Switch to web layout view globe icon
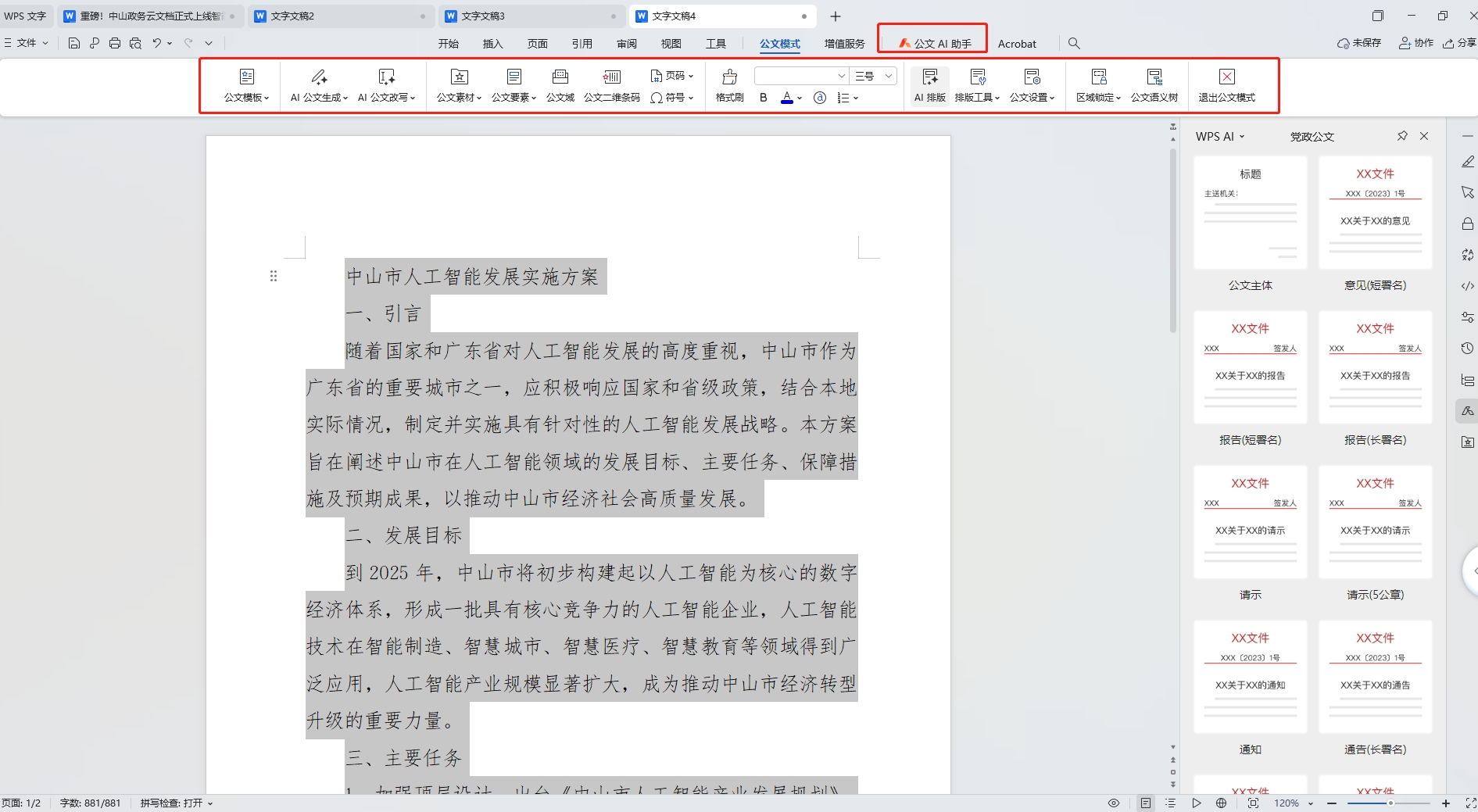 coord(1222,803)
